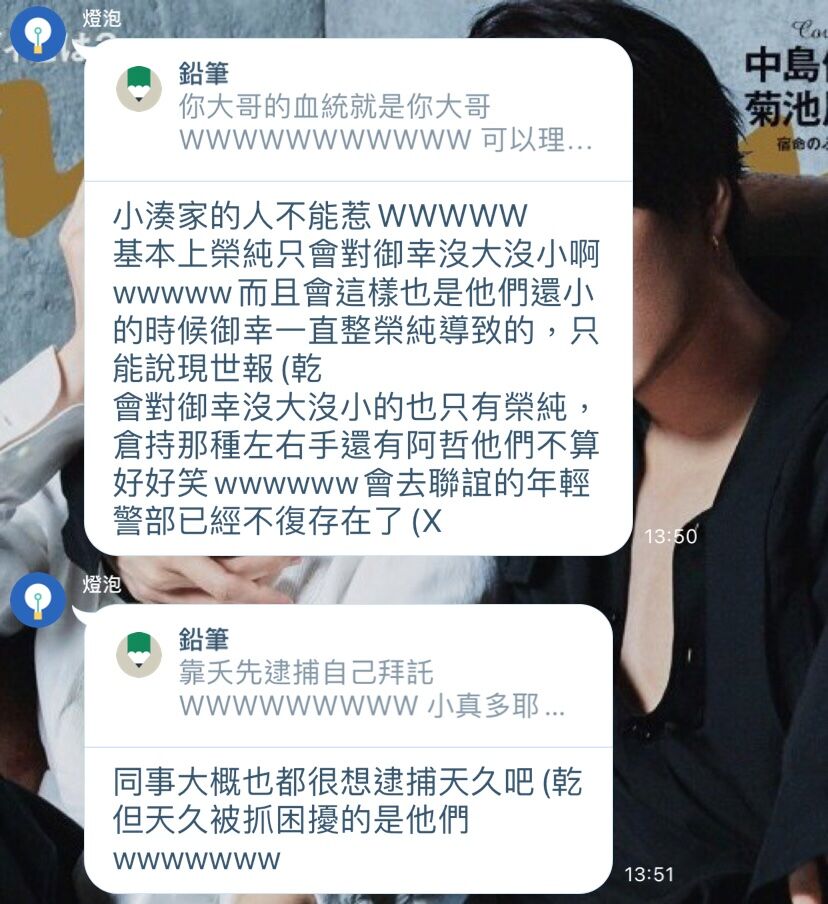
Task: Open the top 燈泡 sender name label
Action: point(101,18)
